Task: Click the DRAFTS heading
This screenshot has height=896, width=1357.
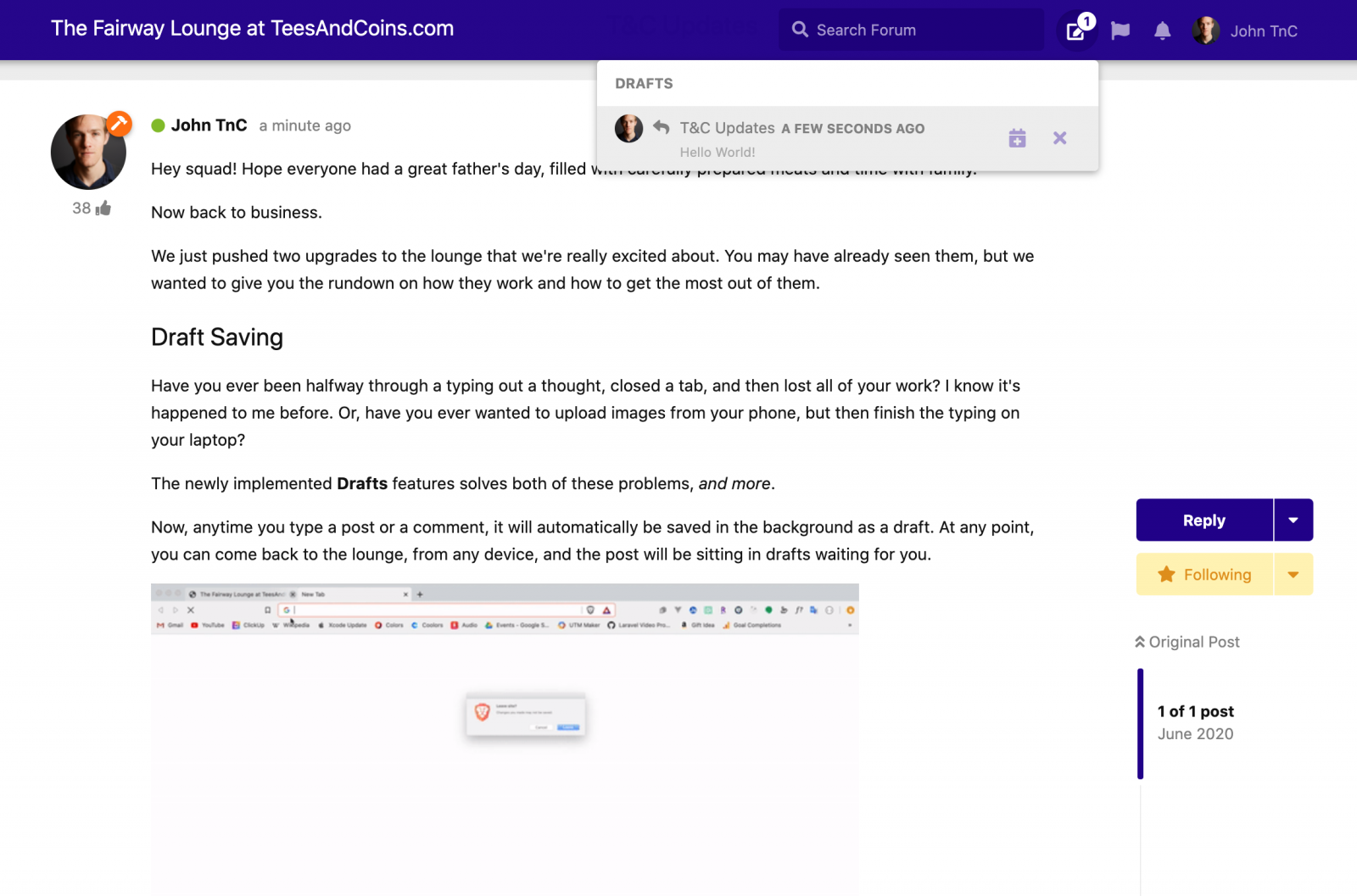Action: click(644, 83)
